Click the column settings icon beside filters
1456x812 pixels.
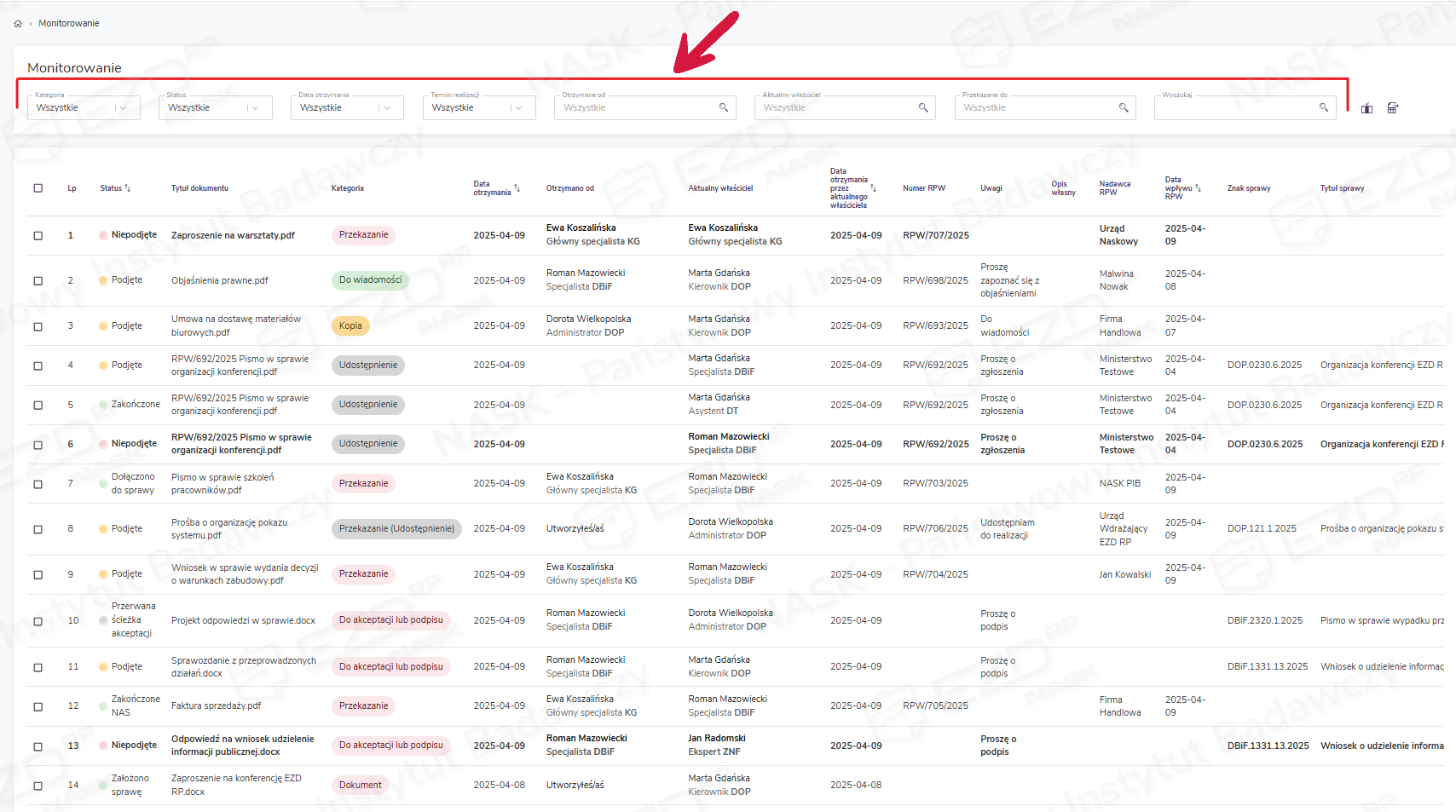coord(1366,108)
